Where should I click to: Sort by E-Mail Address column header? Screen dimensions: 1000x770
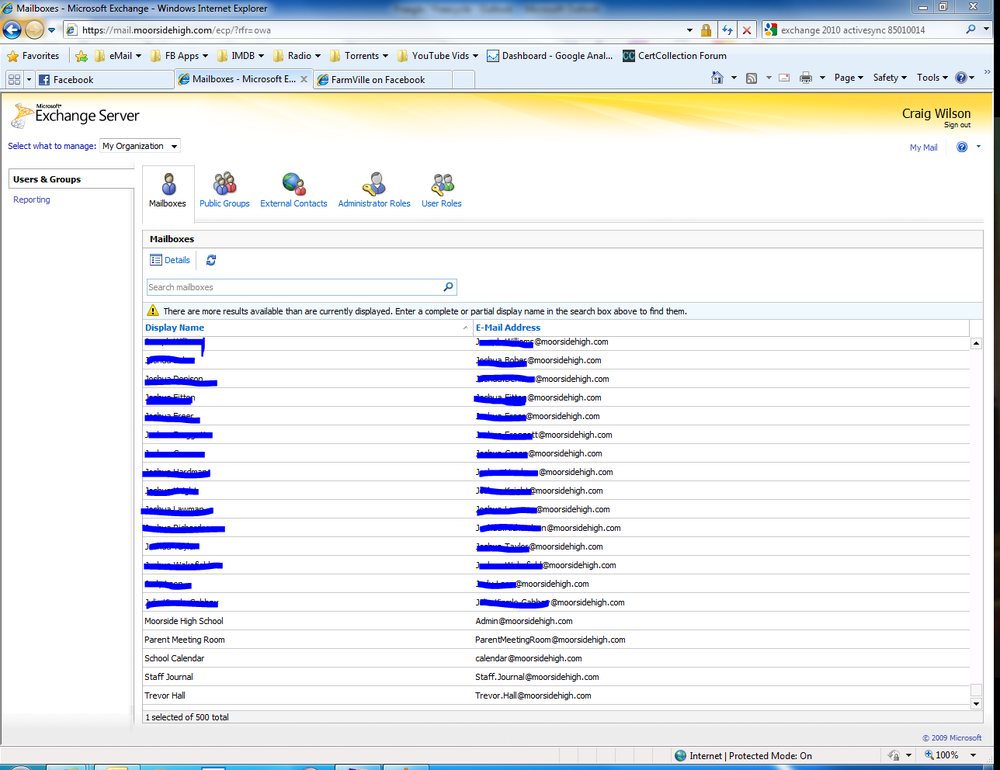point(508,327)
